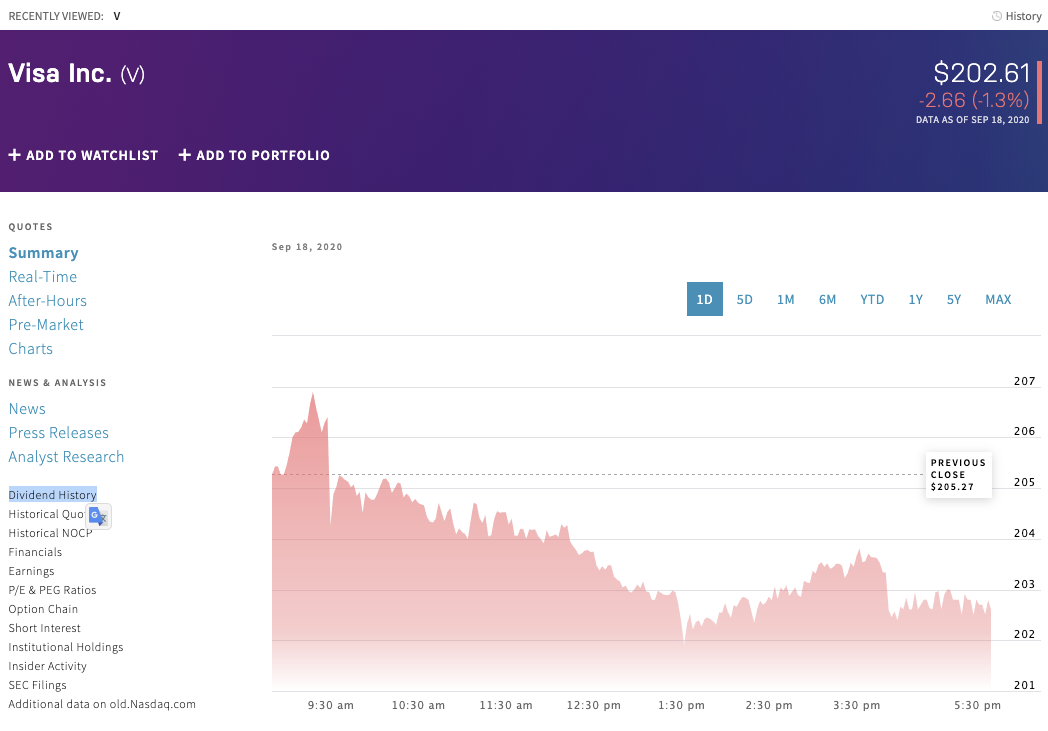Screen dimensions: 1048x731
Task: Switch chart to YTD range
Action: (x=872, y=299)
